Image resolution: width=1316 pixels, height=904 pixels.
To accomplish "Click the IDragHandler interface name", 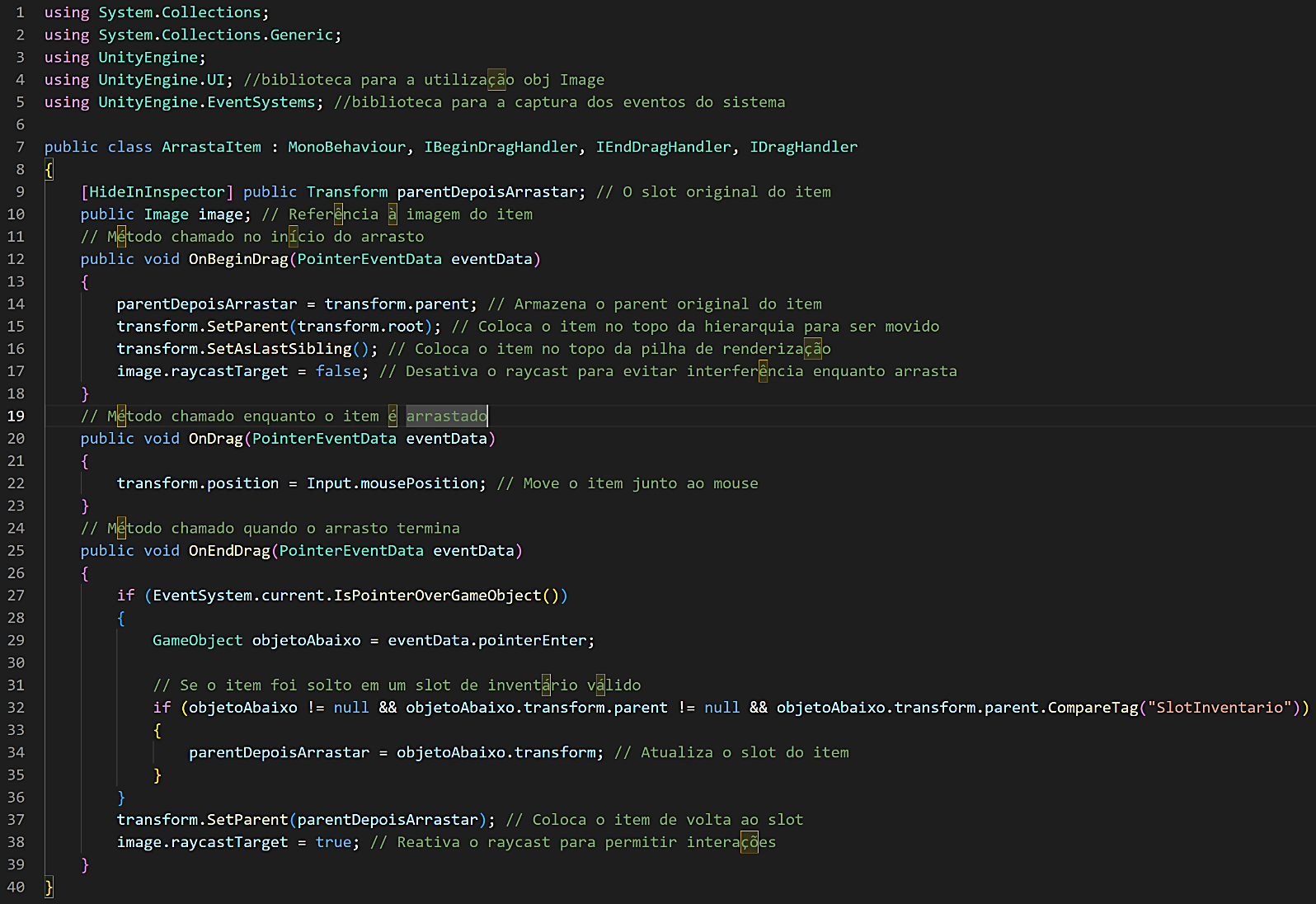I will [803, 147].
